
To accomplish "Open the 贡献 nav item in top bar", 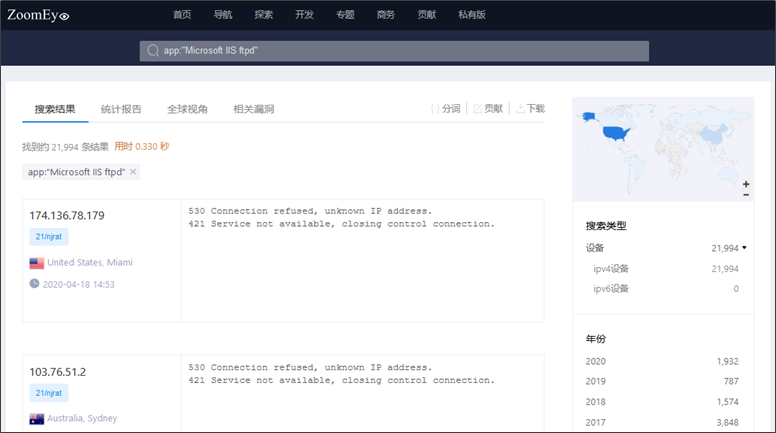I will click(427, 15).
